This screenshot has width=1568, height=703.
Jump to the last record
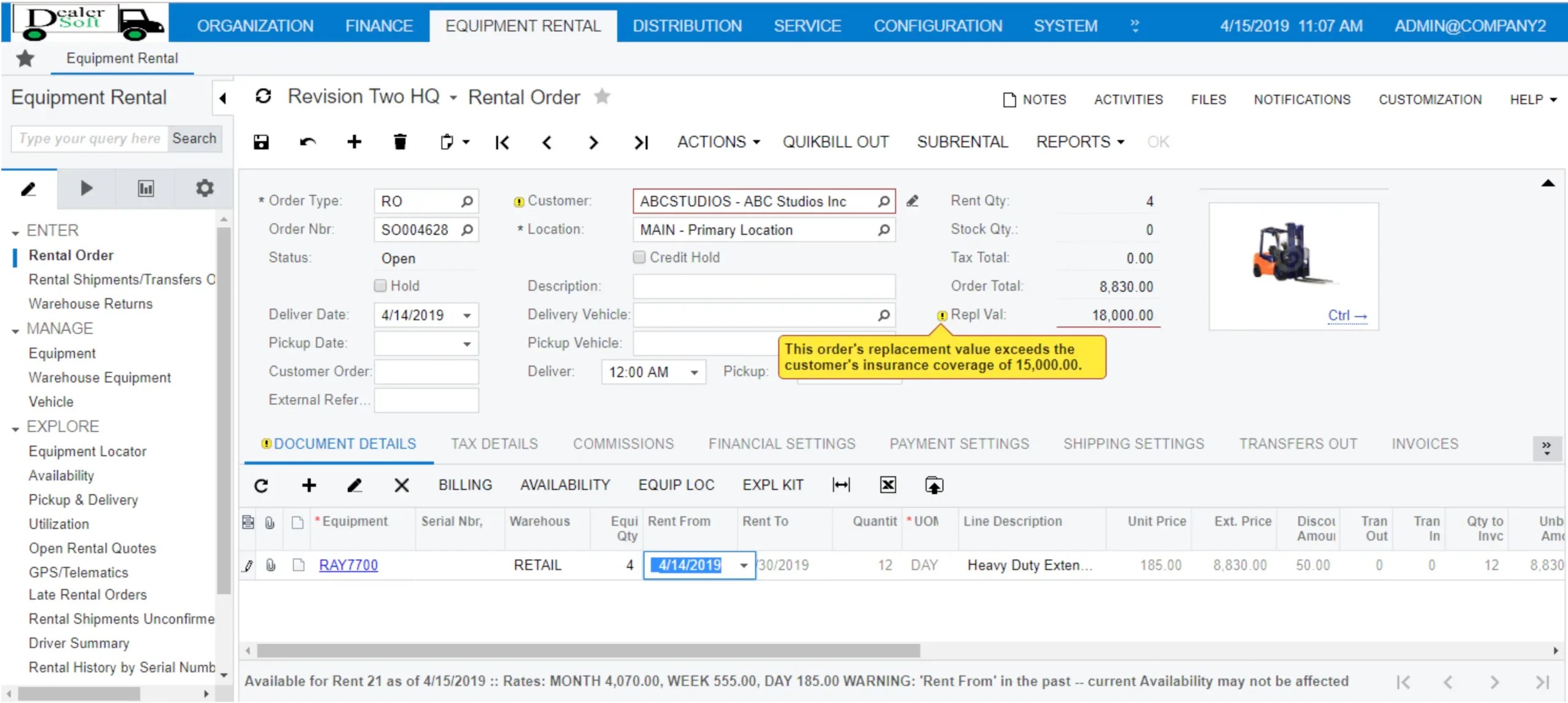[x=641, y=142]
